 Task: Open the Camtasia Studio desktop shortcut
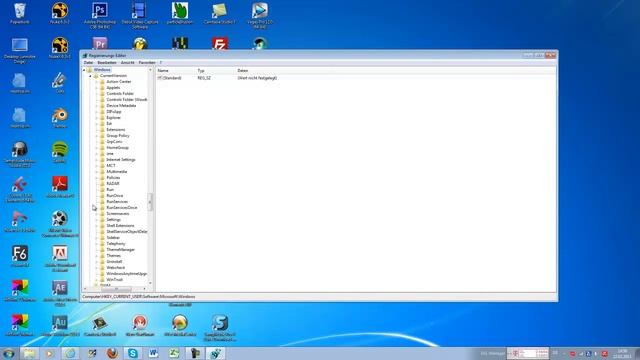coord(220,13)
